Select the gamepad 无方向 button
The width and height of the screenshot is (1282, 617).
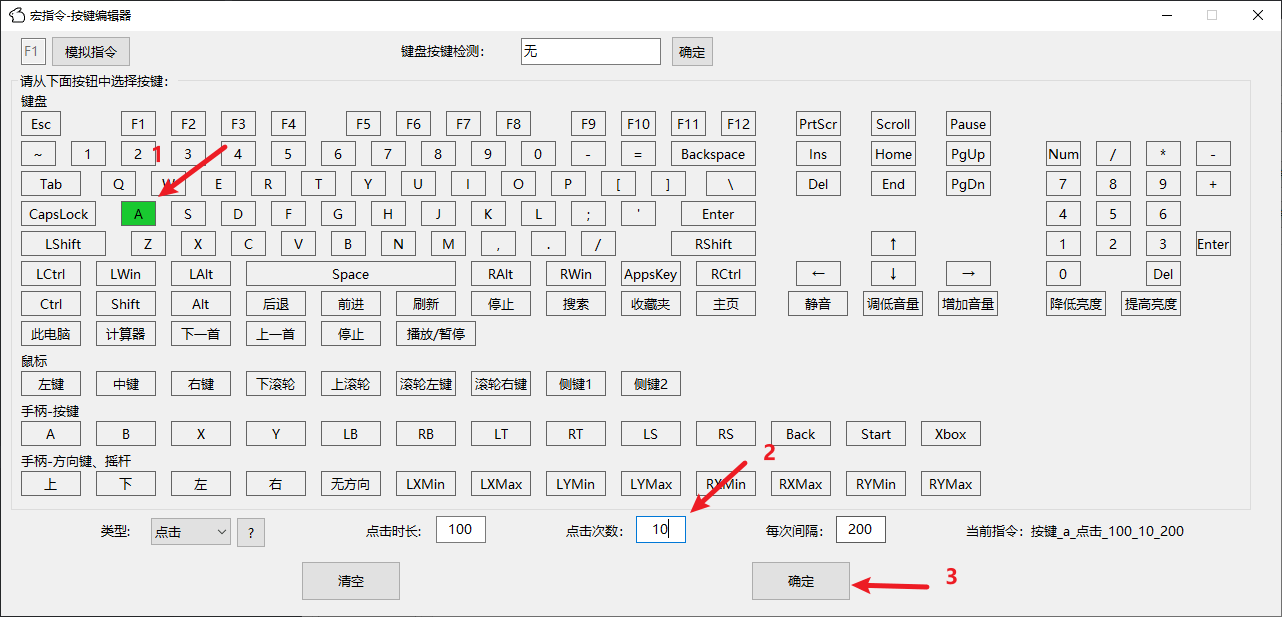point(351,484)
